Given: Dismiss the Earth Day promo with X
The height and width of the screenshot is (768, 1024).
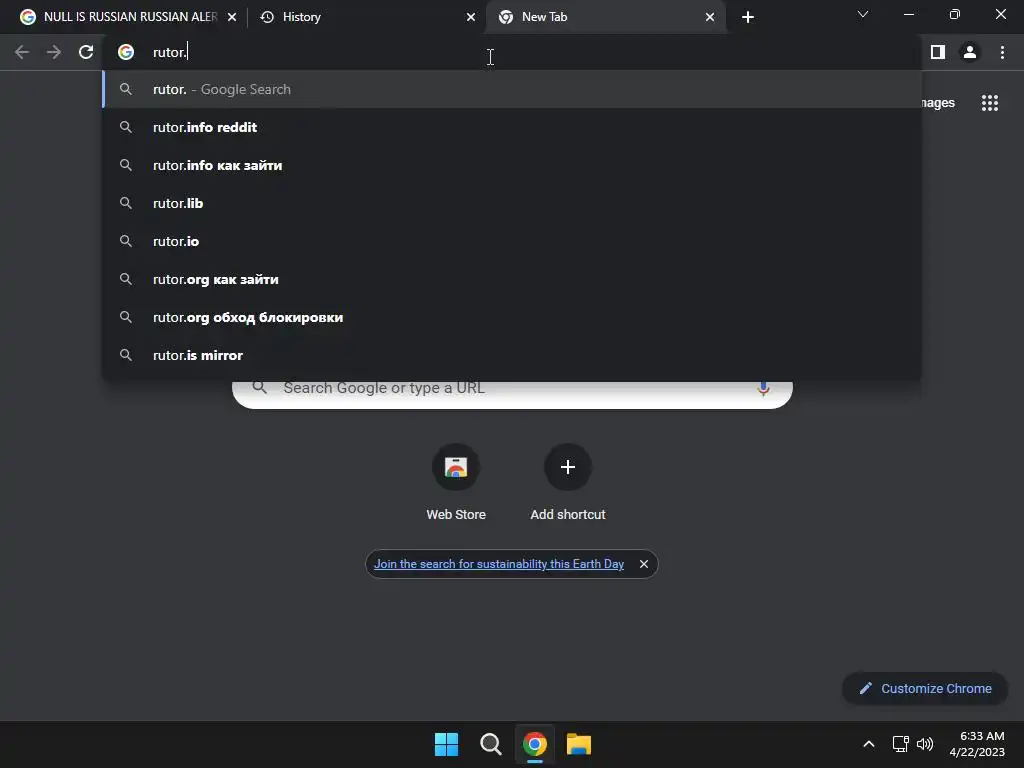Looking at the screenshot, I should point(644,564).
